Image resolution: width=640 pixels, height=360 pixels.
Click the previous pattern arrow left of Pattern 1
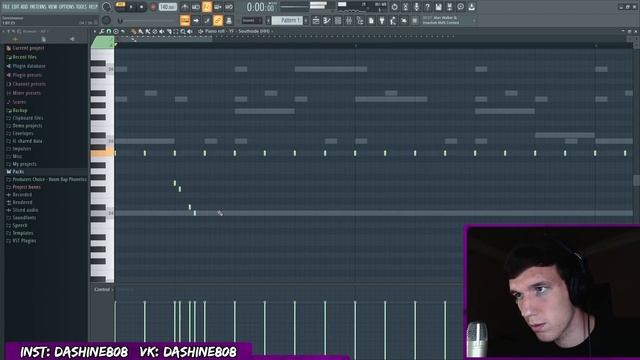[x=268, y=20]
